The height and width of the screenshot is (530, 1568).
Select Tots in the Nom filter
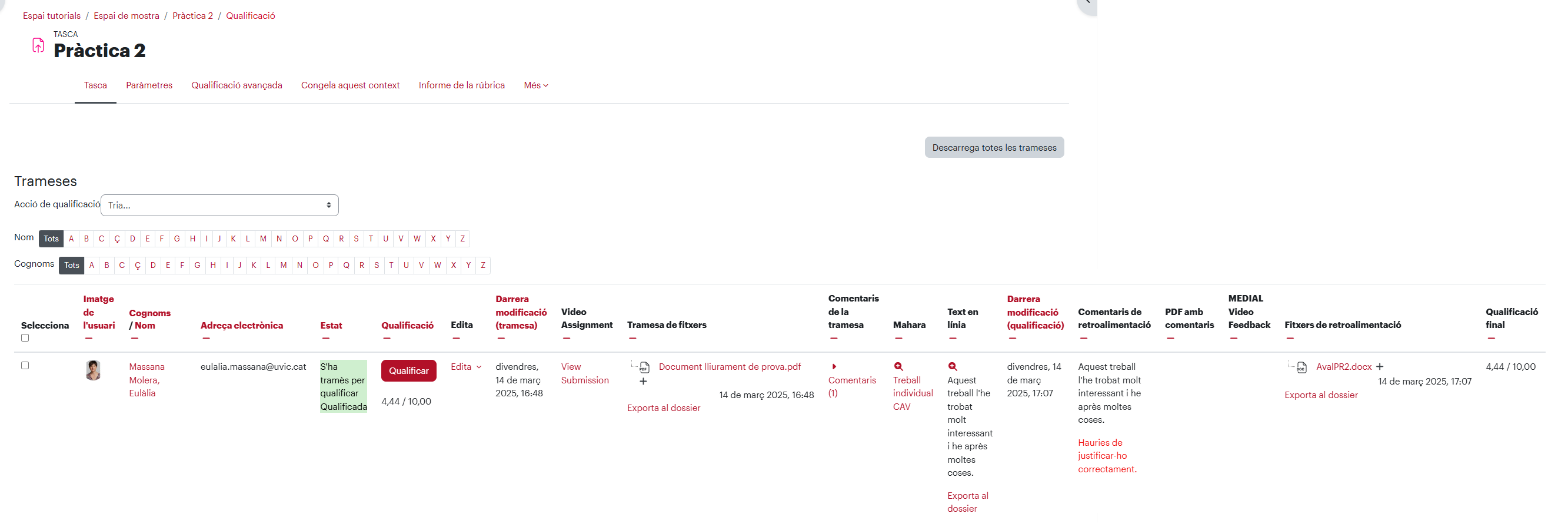[x=51, y=239]
